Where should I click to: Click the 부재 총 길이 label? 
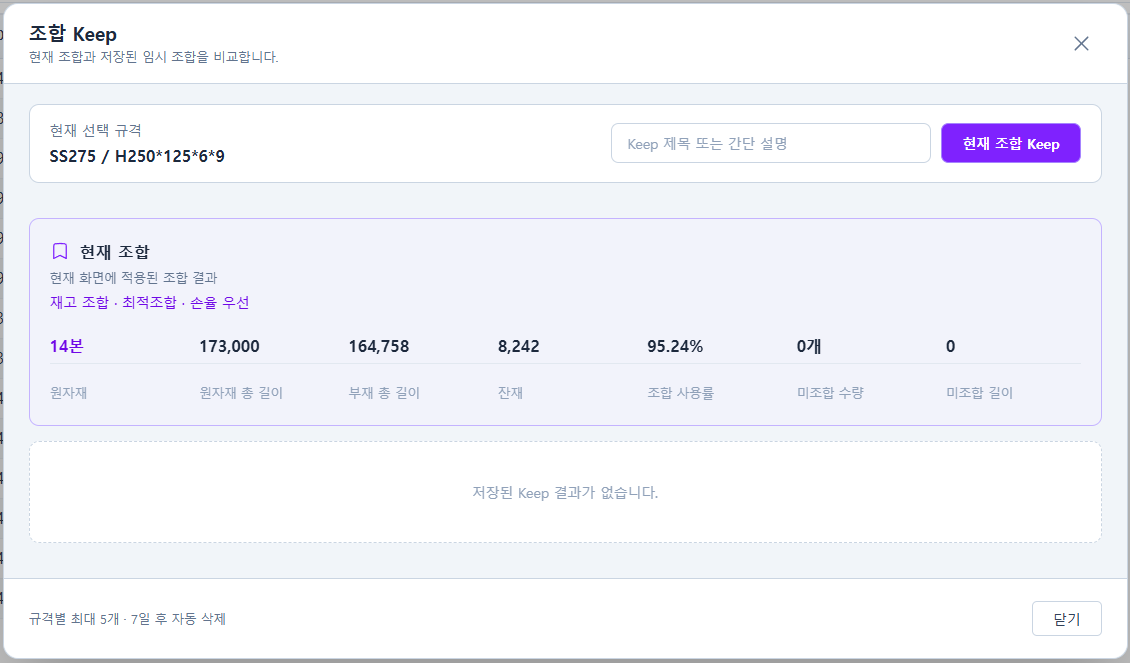(x=383, y=393)
